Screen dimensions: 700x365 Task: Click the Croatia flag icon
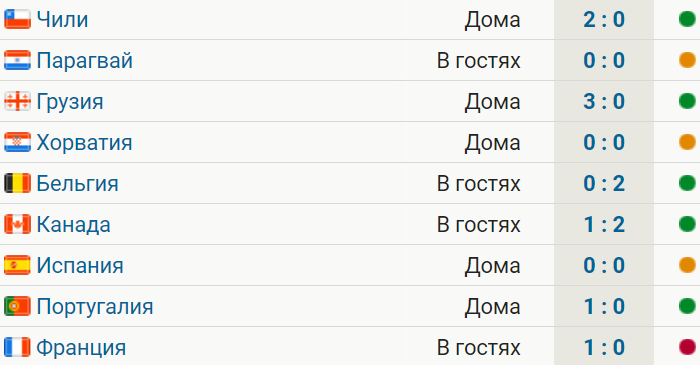(x=17, y=142)
